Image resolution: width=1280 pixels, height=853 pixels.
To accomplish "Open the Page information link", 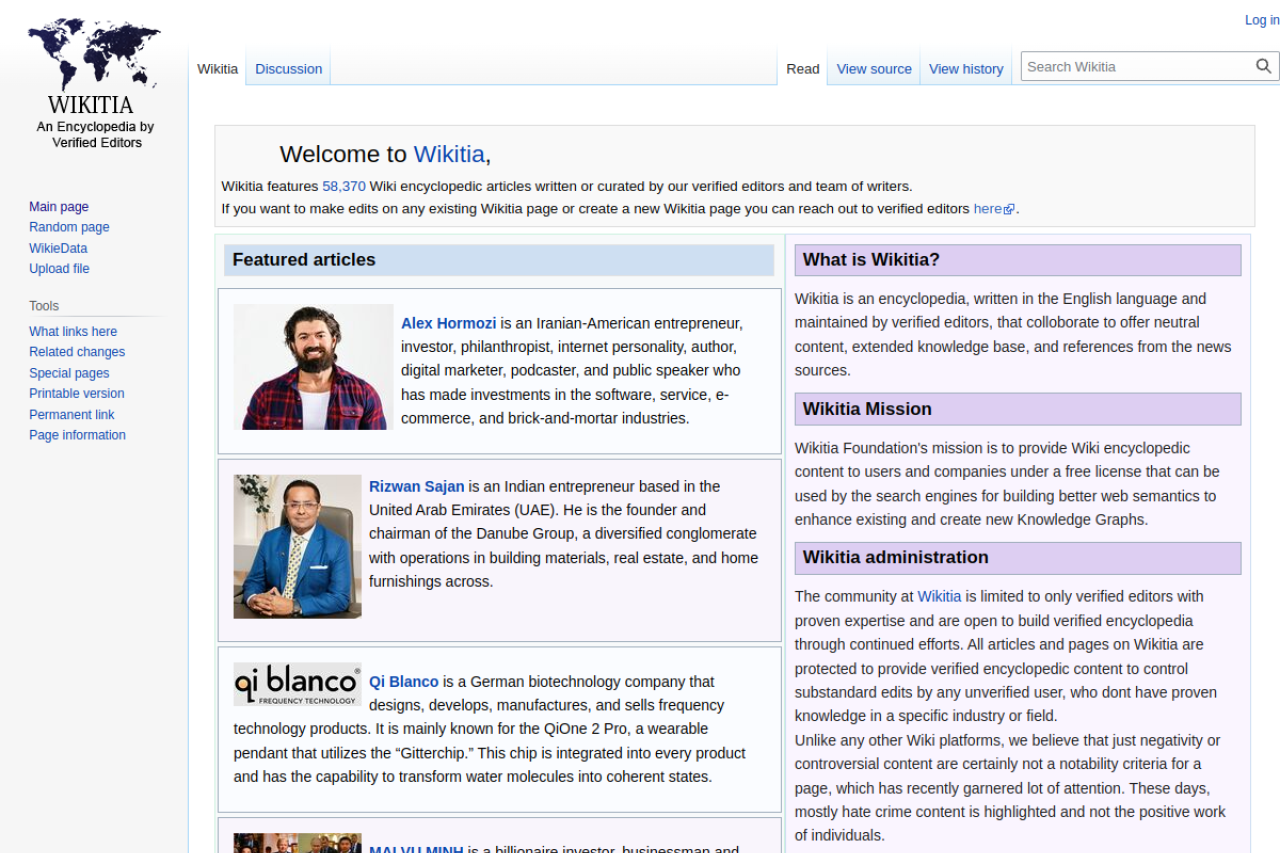I will click(77, 435).
